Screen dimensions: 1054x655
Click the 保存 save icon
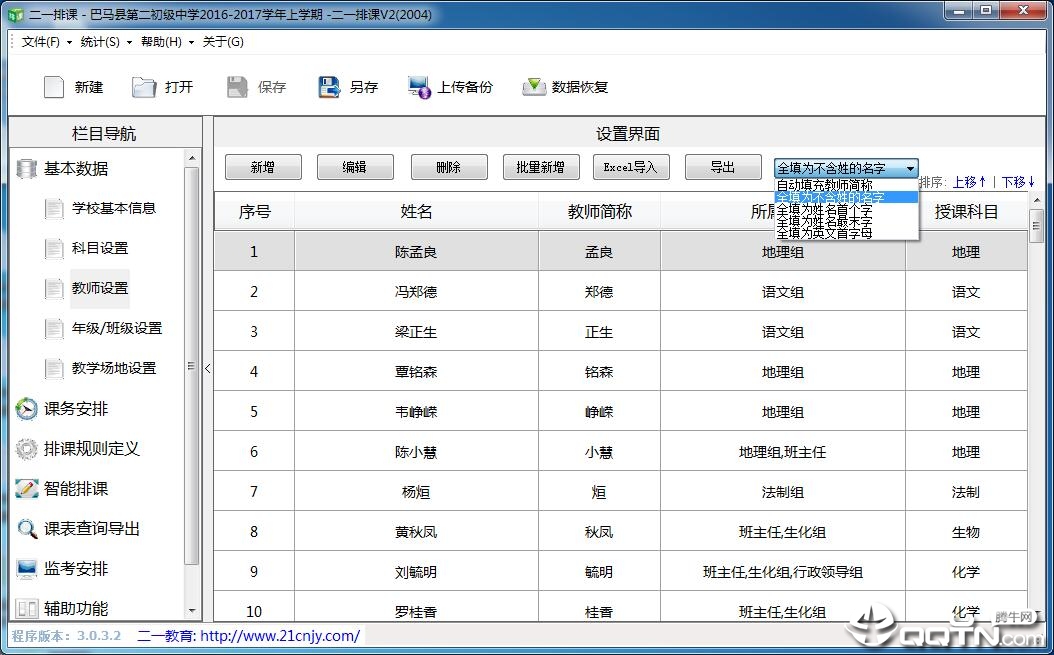pyautogui.click(x=237, y=87)
